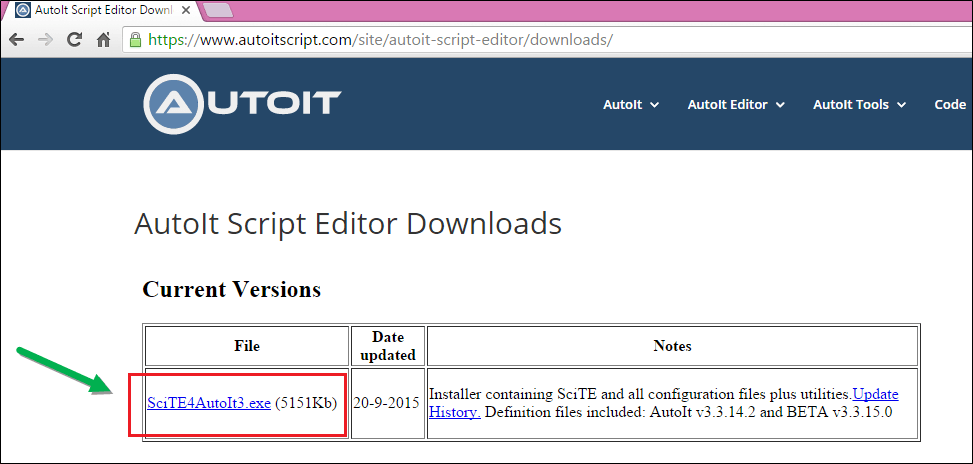The width and height of the screenshot is (973, 464).
Task: Click the Current Versions heading
Action: (231, 290)
